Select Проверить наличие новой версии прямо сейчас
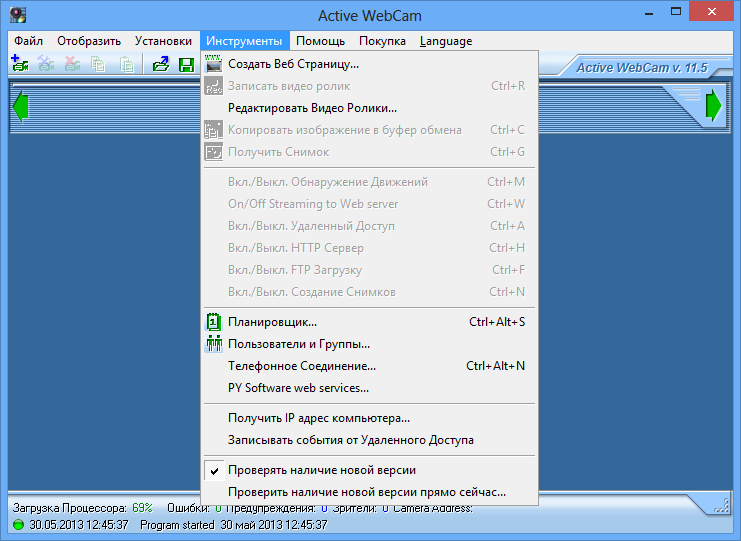 (370, 492)
